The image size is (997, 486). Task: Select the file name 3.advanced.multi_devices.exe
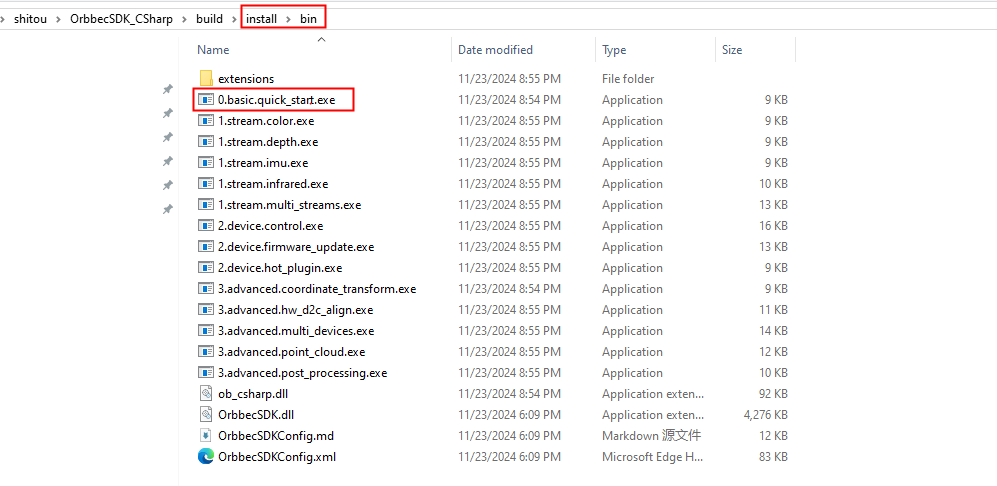pos(296,330)
